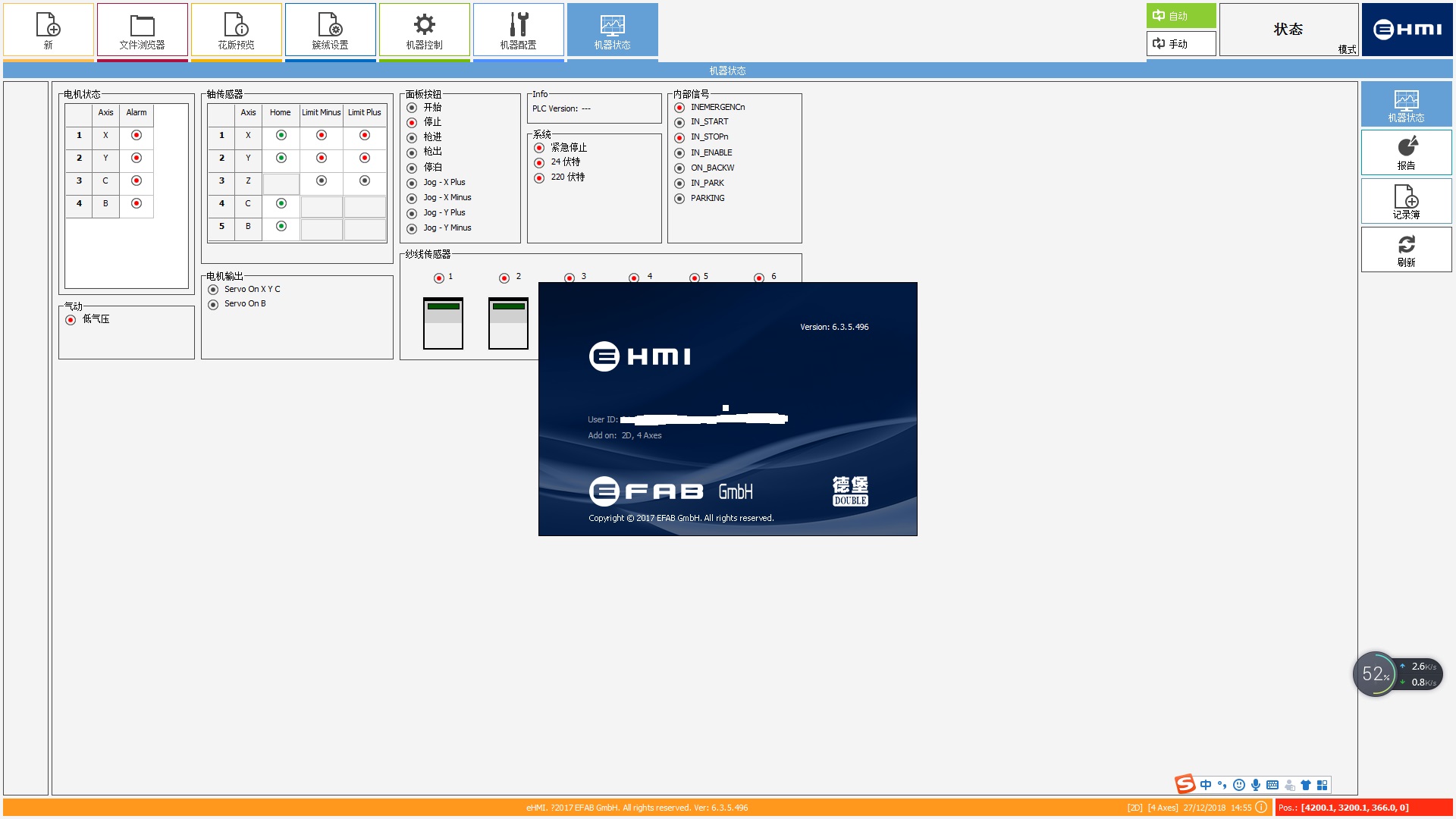Open the 文件浏览器 file browser
1456x819 pixels.
coord(142,30)
